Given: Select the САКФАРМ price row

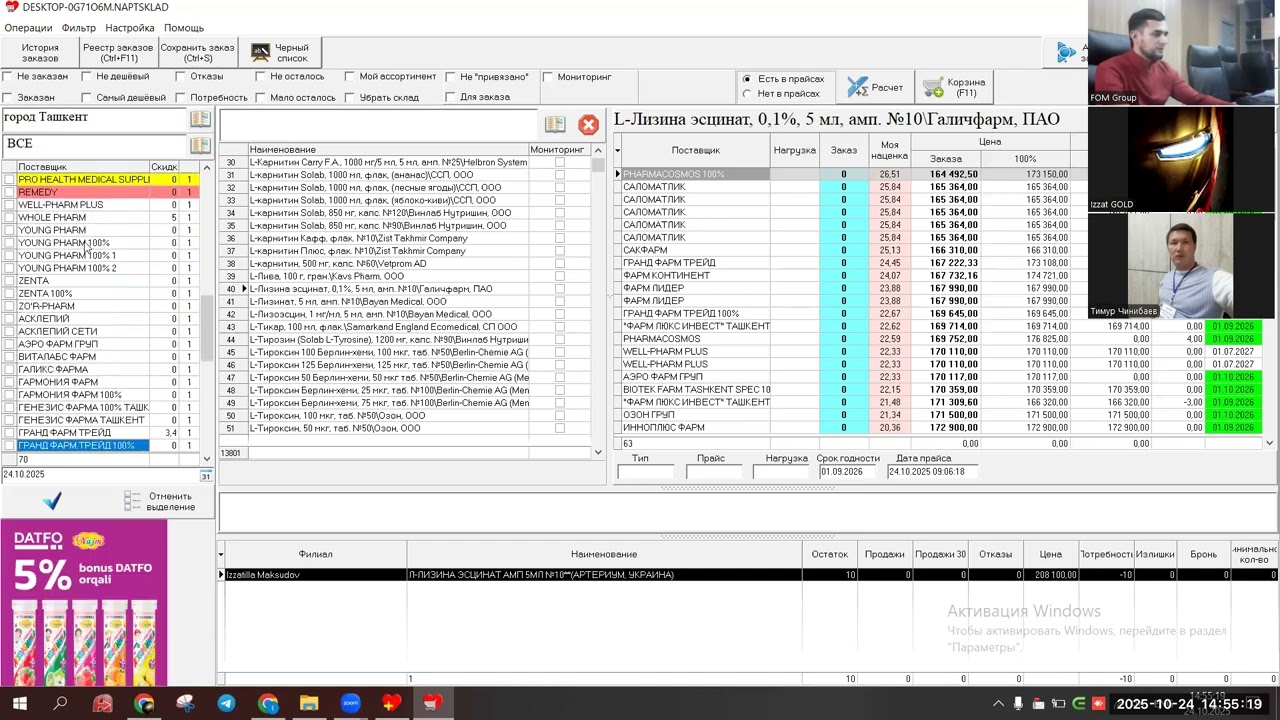Looking at the screenshot, I should [695, 251].
